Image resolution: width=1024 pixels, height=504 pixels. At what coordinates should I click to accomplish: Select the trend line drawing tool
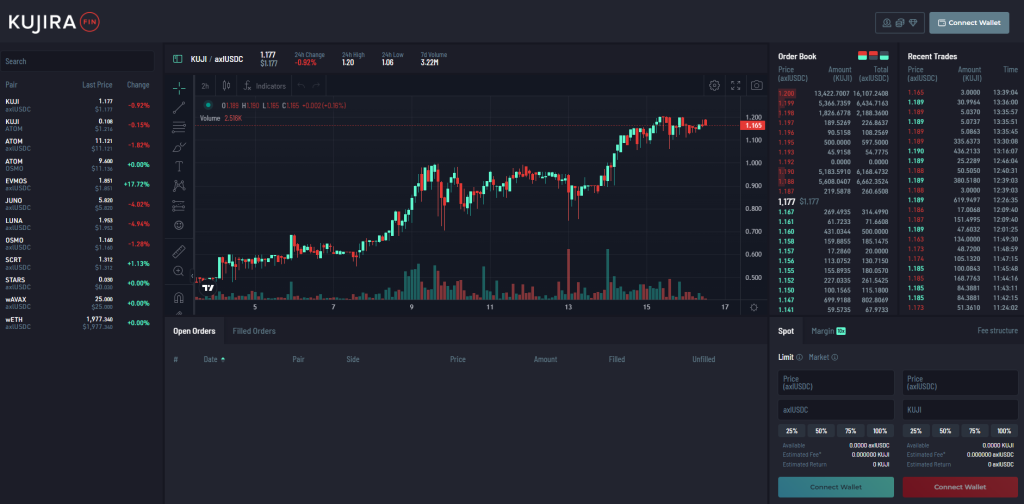pyautogui.click(x=178, y=108)
